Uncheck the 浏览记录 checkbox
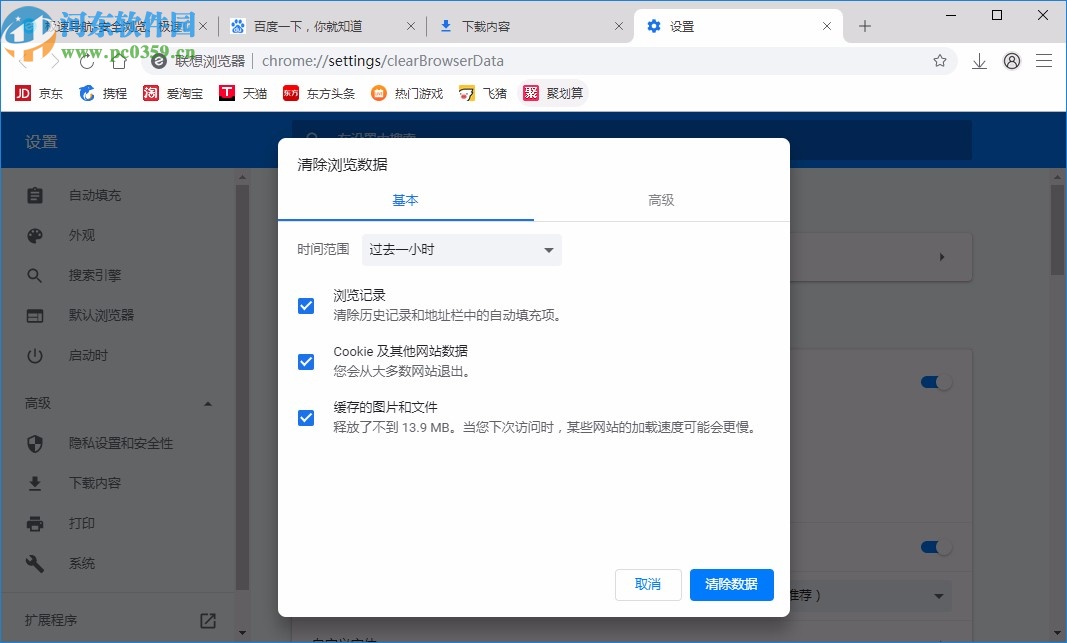Image resolution: width=1067 pixels, height=643 pixels. pyautogui.click(x=306, y=306)
